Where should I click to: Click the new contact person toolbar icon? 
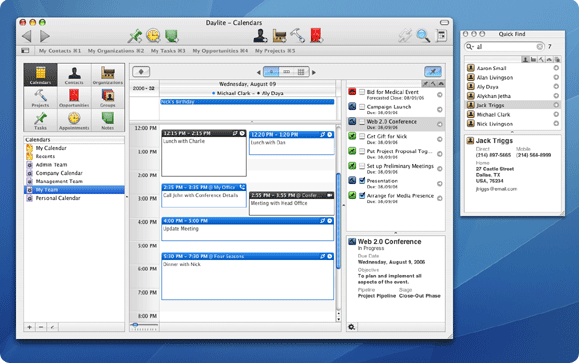point(260,36)
